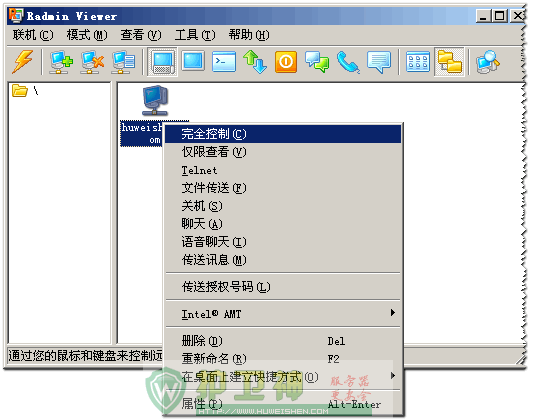Click the scan for Radmin servers icon
536x420 pixels.
tap(488, 62)
